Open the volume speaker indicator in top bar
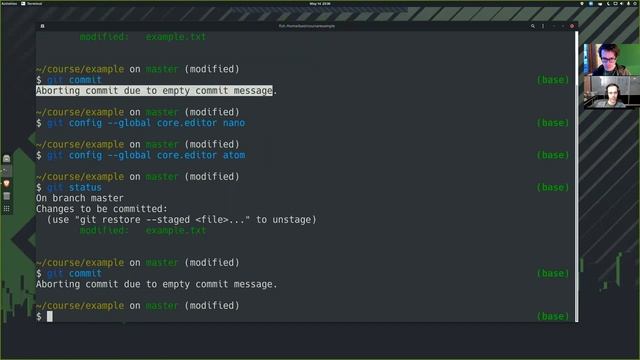640x360 pixels. tap(622, 3)
